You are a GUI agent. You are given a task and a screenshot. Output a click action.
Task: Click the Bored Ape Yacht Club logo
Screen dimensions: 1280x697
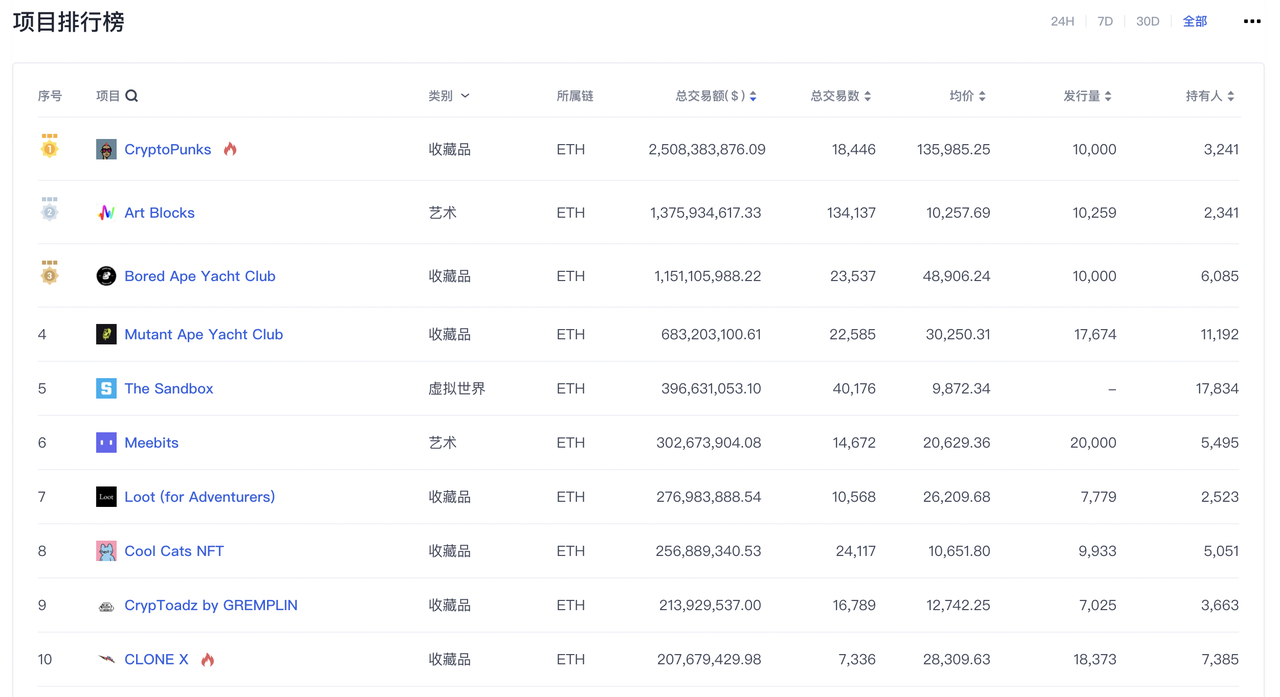(106, 276)
